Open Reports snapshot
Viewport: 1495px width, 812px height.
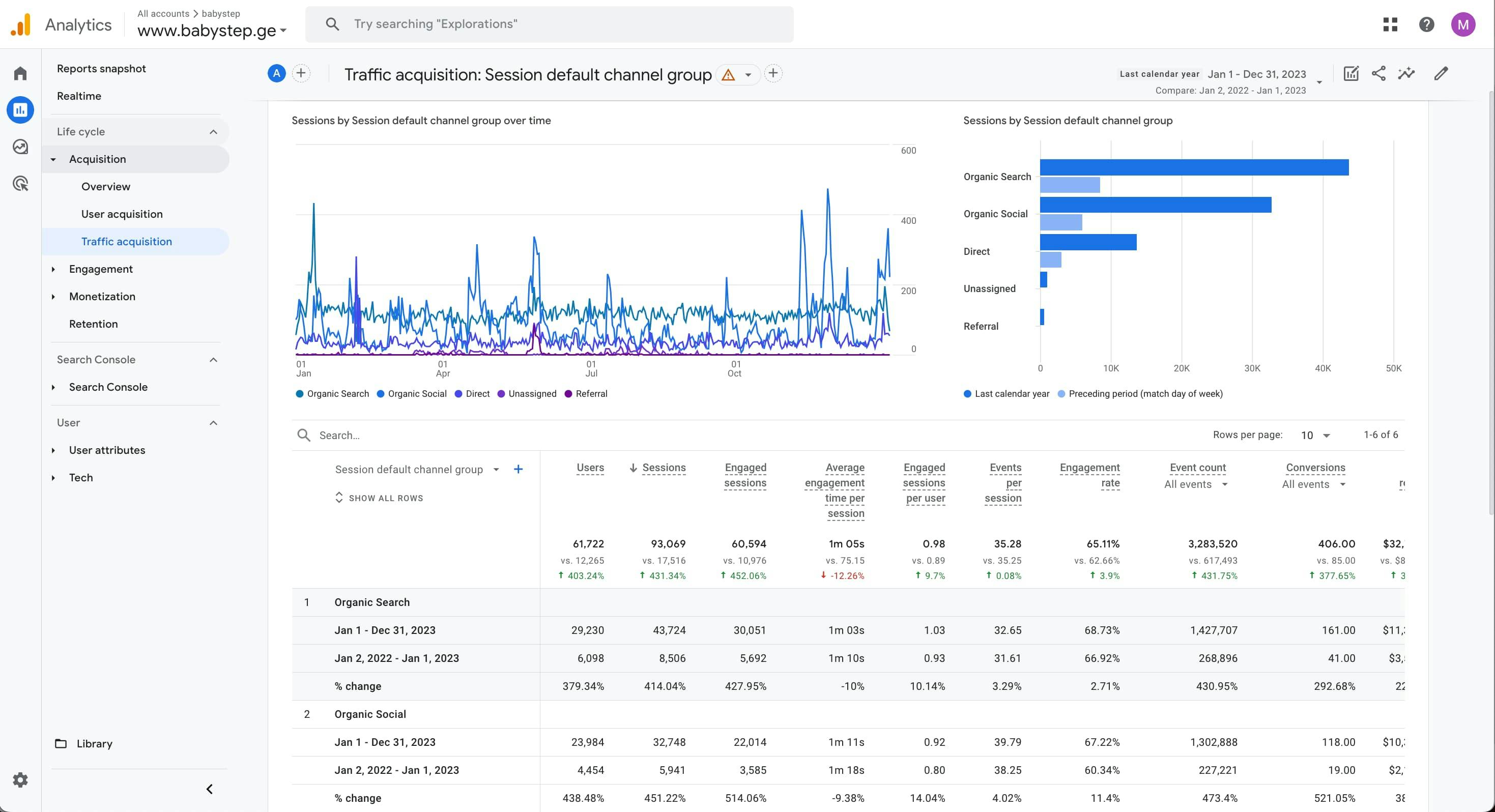(101, 69)
